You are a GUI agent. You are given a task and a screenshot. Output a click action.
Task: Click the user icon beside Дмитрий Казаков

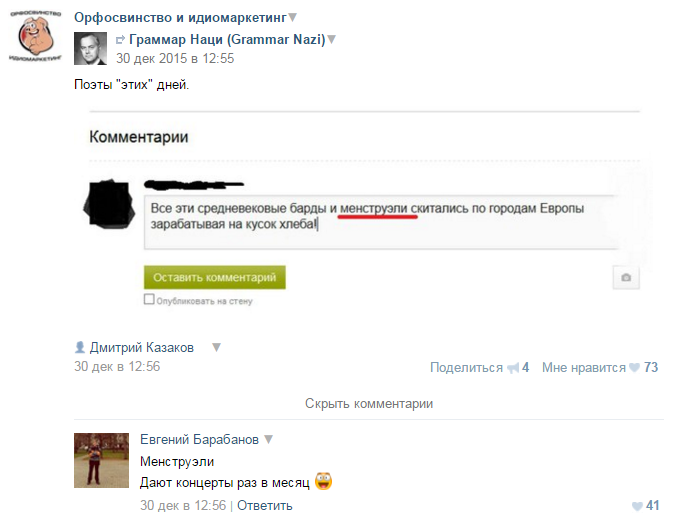(x=80, y=347)
